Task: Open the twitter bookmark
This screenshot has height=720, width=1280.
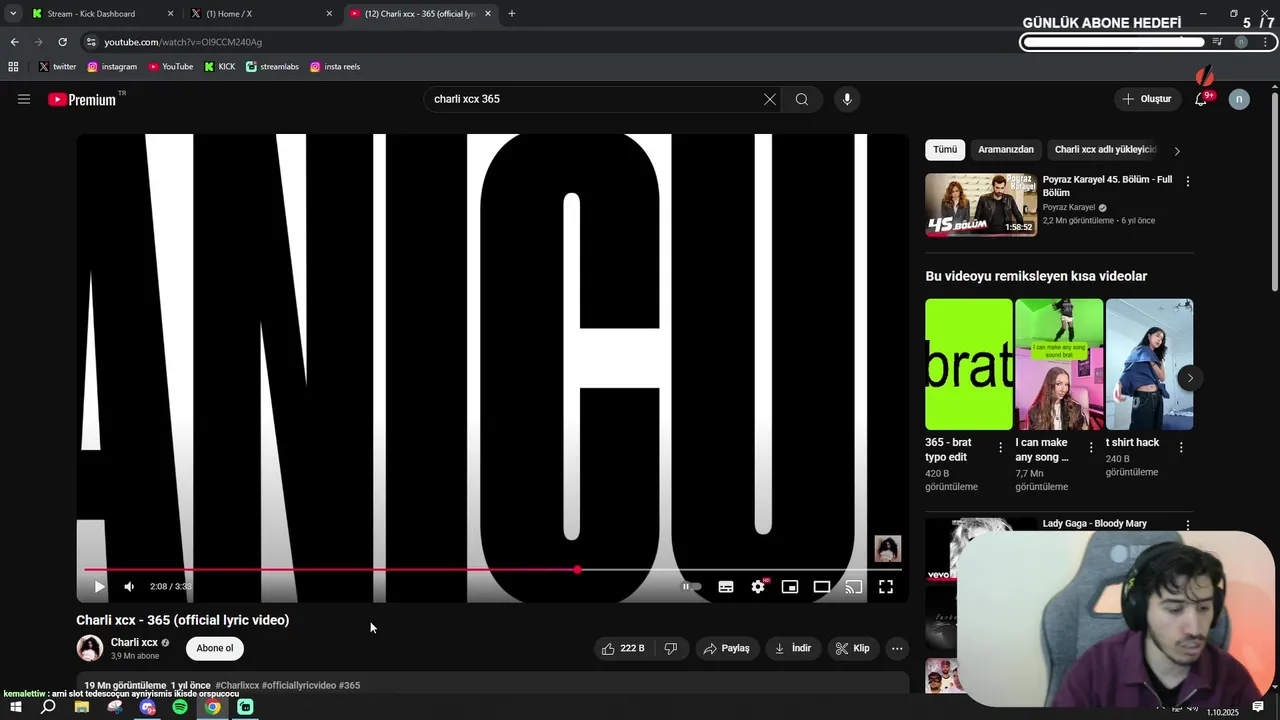Action: (x=58, y=67)
